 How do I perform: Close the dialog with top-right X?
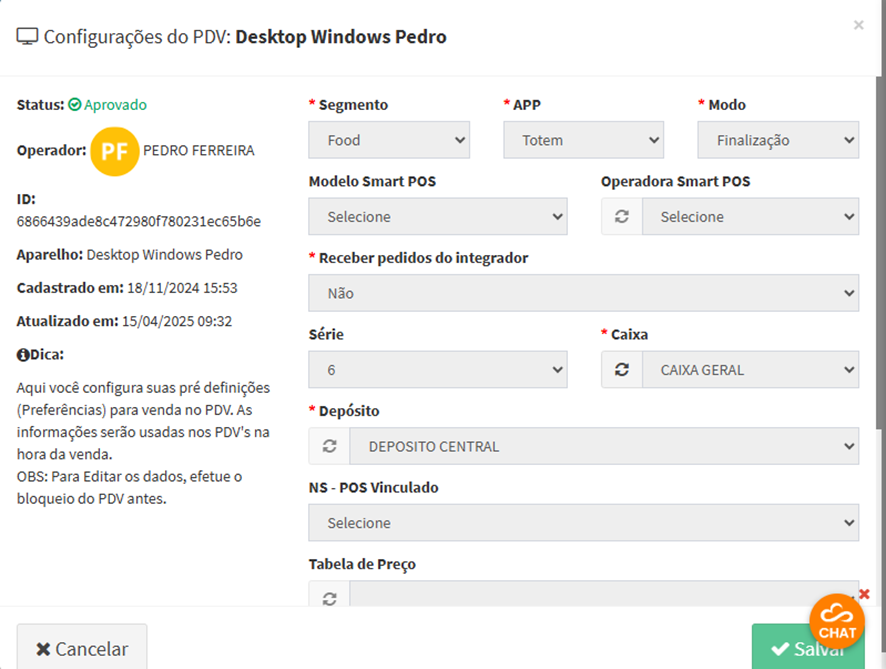tap(858, 25)
